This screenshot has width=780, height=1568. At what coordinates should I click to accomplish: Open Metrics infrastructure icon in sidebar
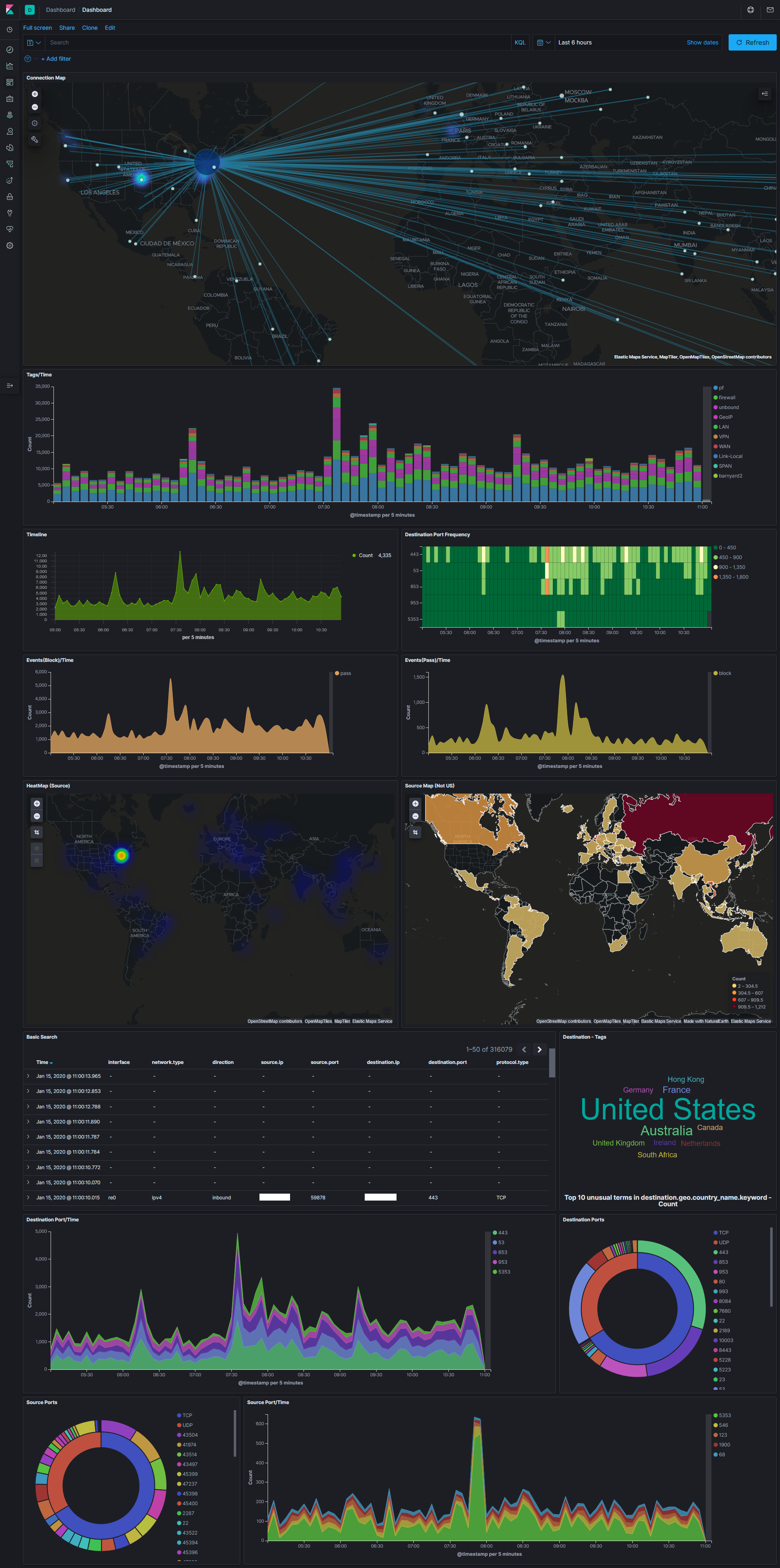9,148
